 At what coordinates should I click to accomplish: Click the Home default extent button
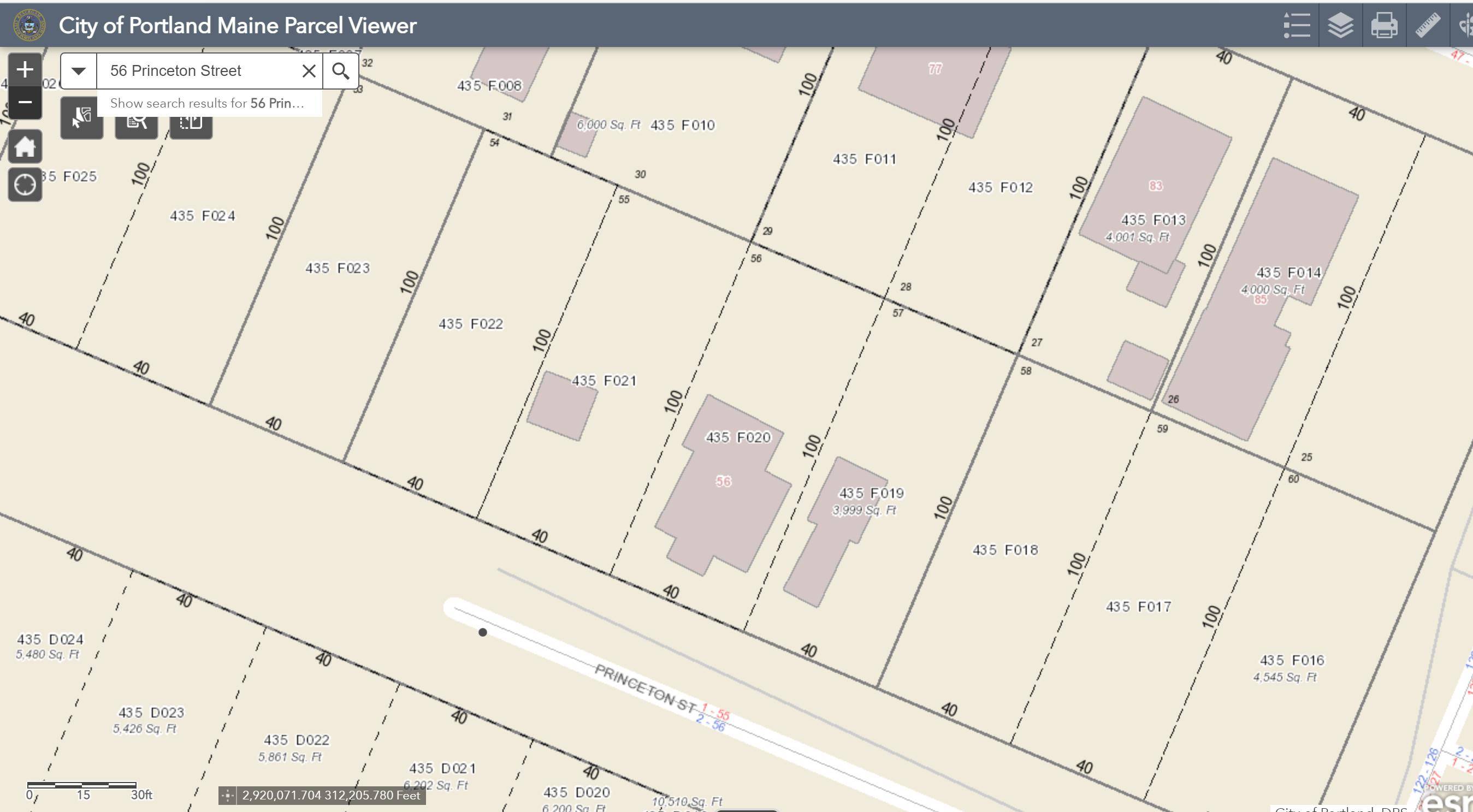[25, 147]
